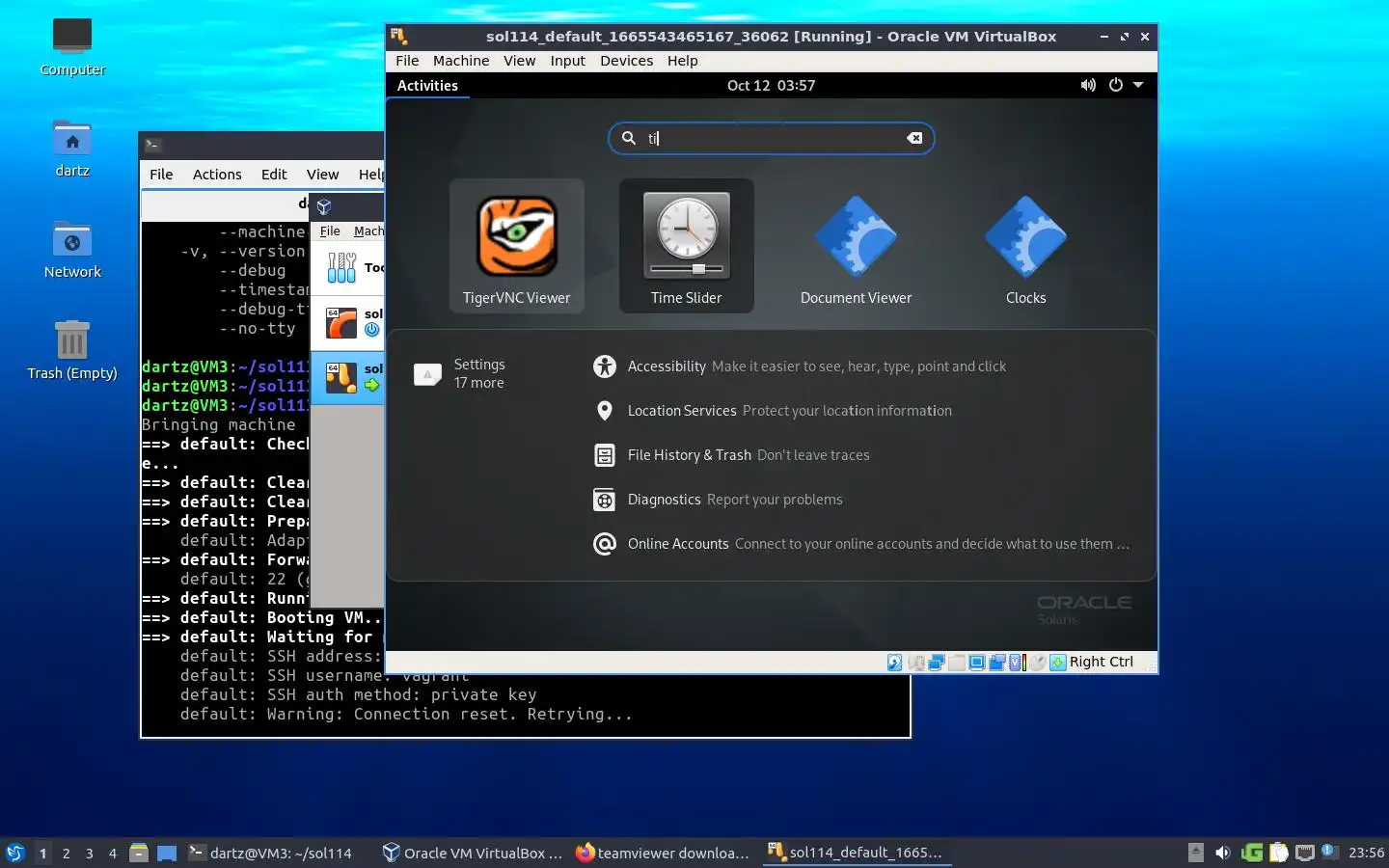Switch to teamviewer download Firefox taskbar button
This screenshot has height=868, width=1389.
tap(664, 853)
